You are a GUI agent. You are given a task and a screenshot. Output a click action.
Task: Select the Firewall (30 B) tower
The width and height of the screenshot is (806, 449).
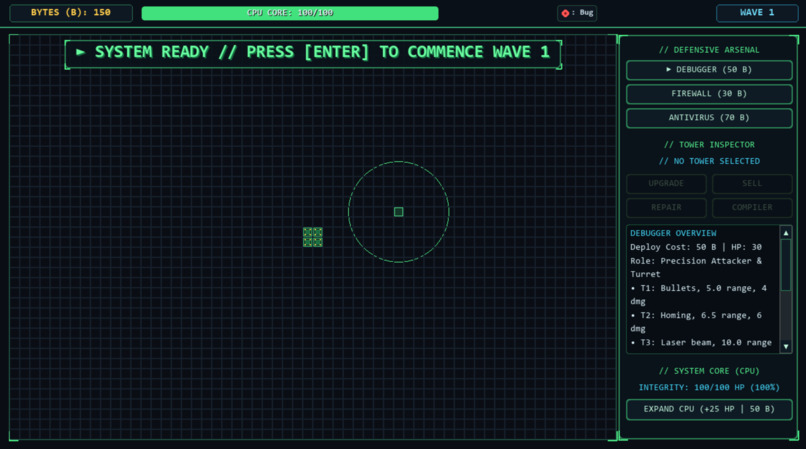click(709, 94)
